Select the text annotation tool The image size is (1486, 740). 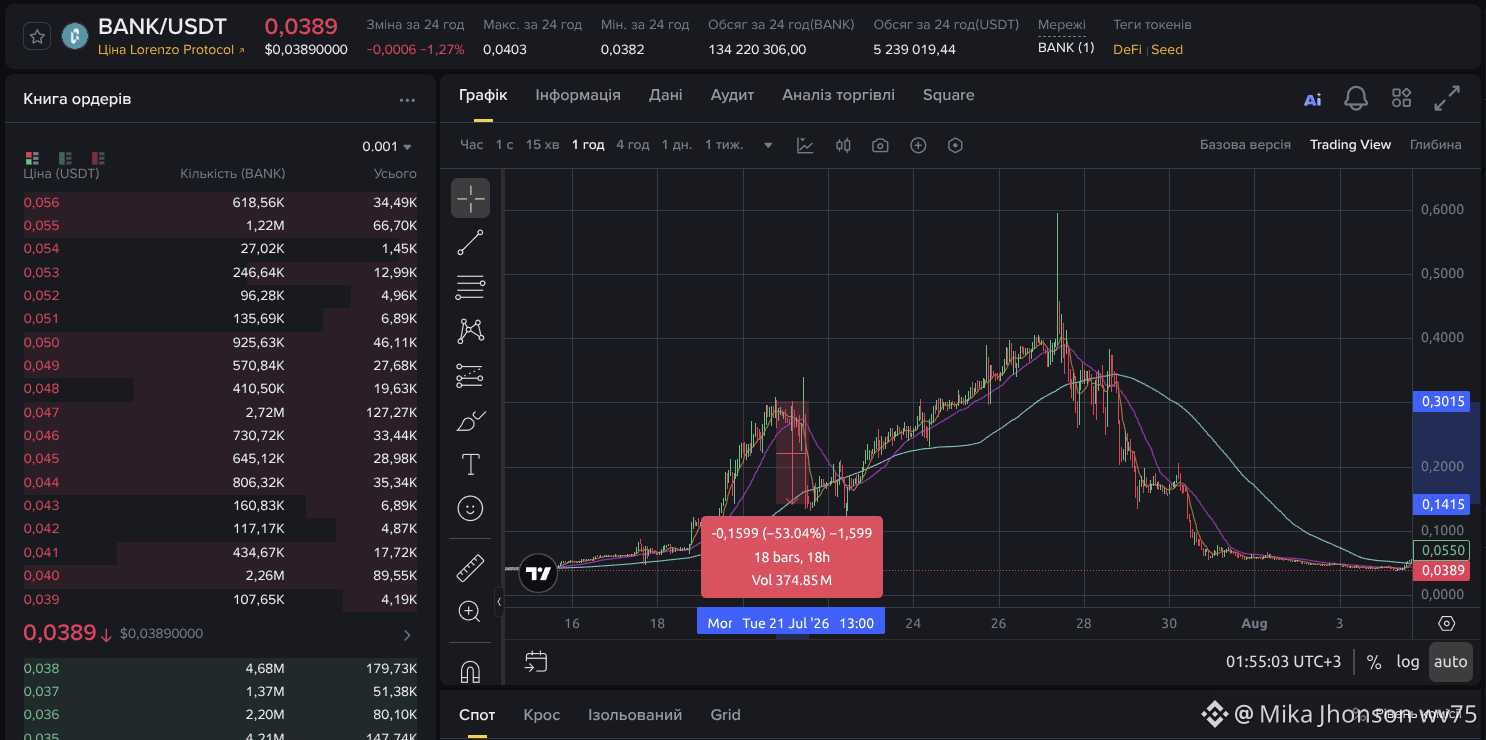pos(470,464)
